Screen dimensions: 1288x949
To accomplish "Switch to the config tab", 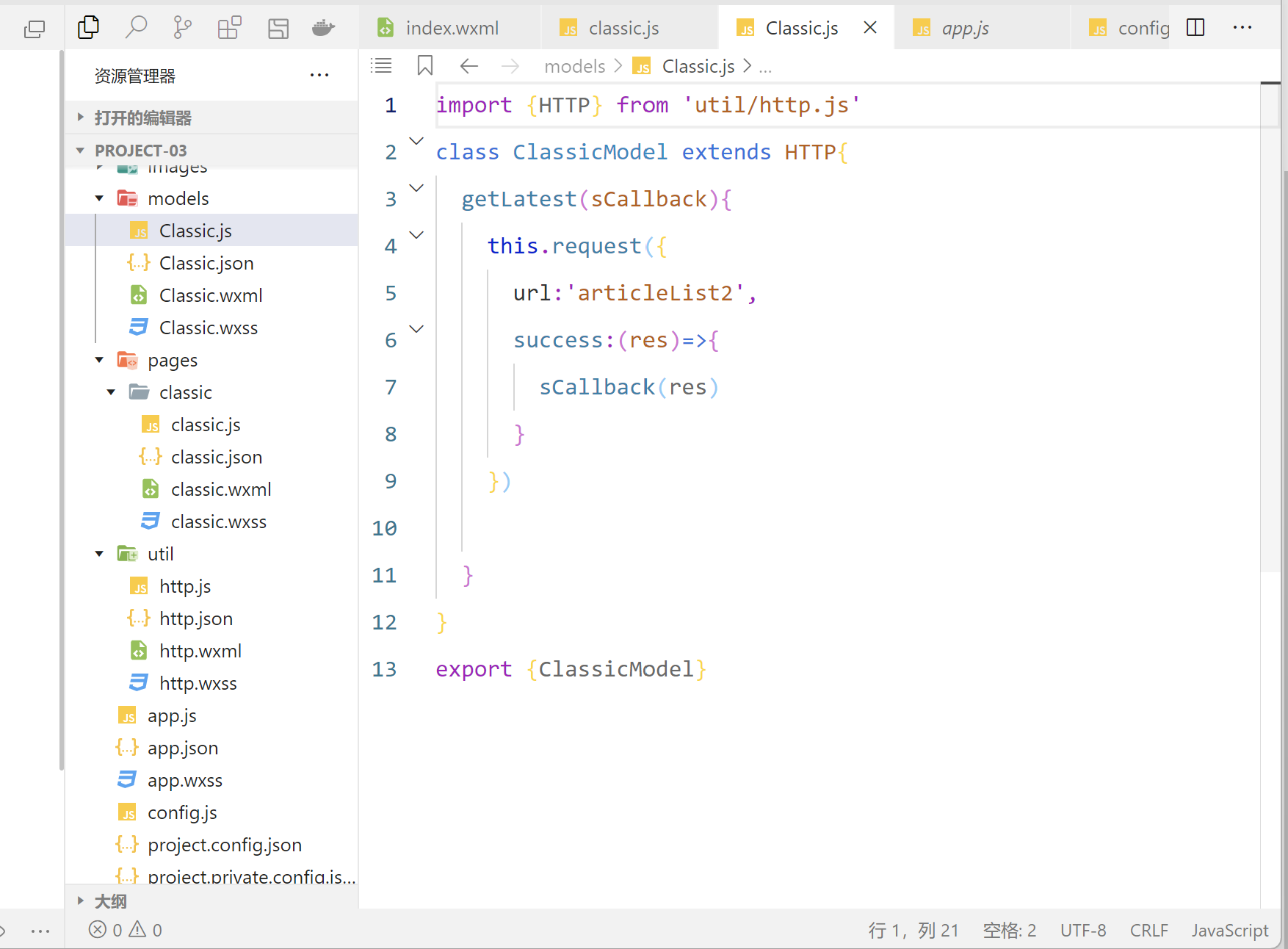I will coord(1121,28).
